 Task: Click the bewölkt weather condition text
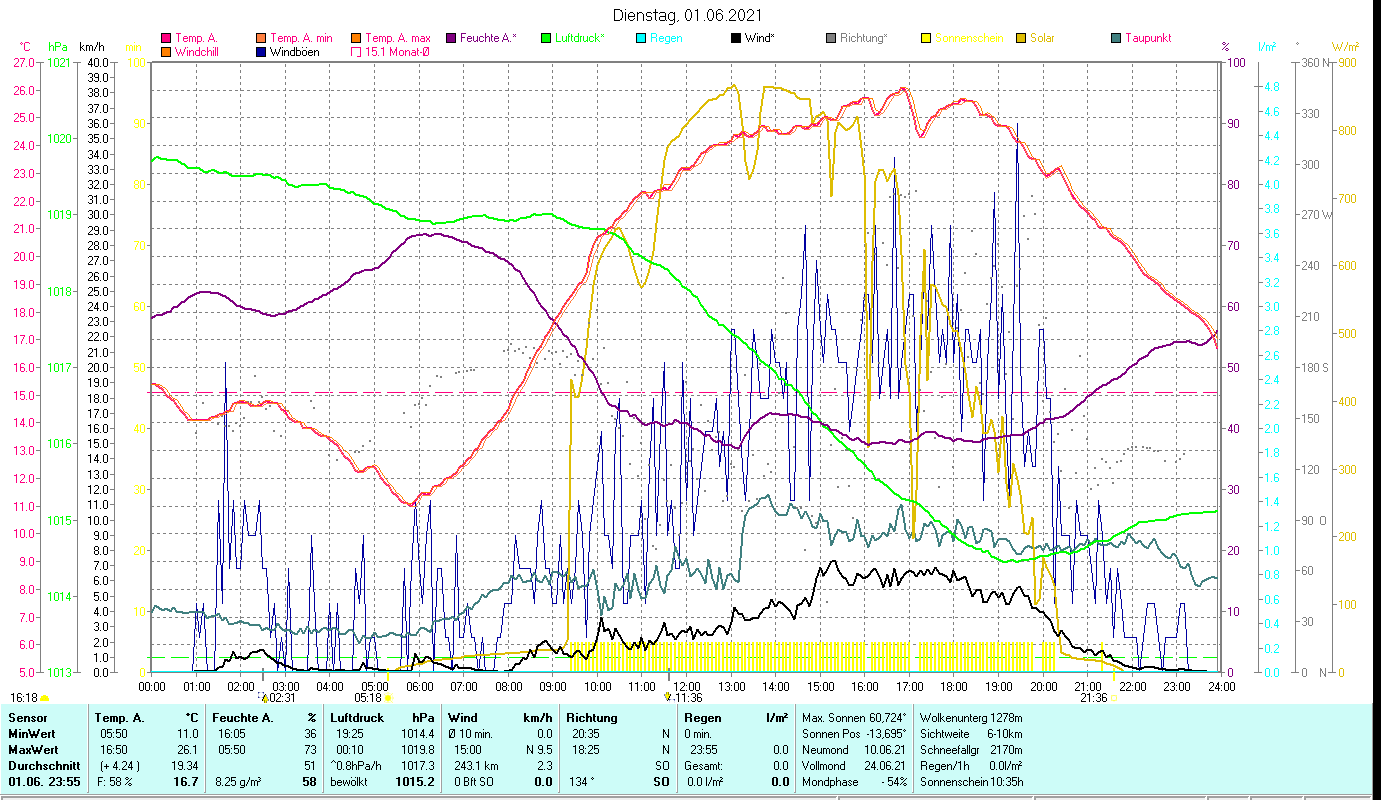tap(350, 781)
